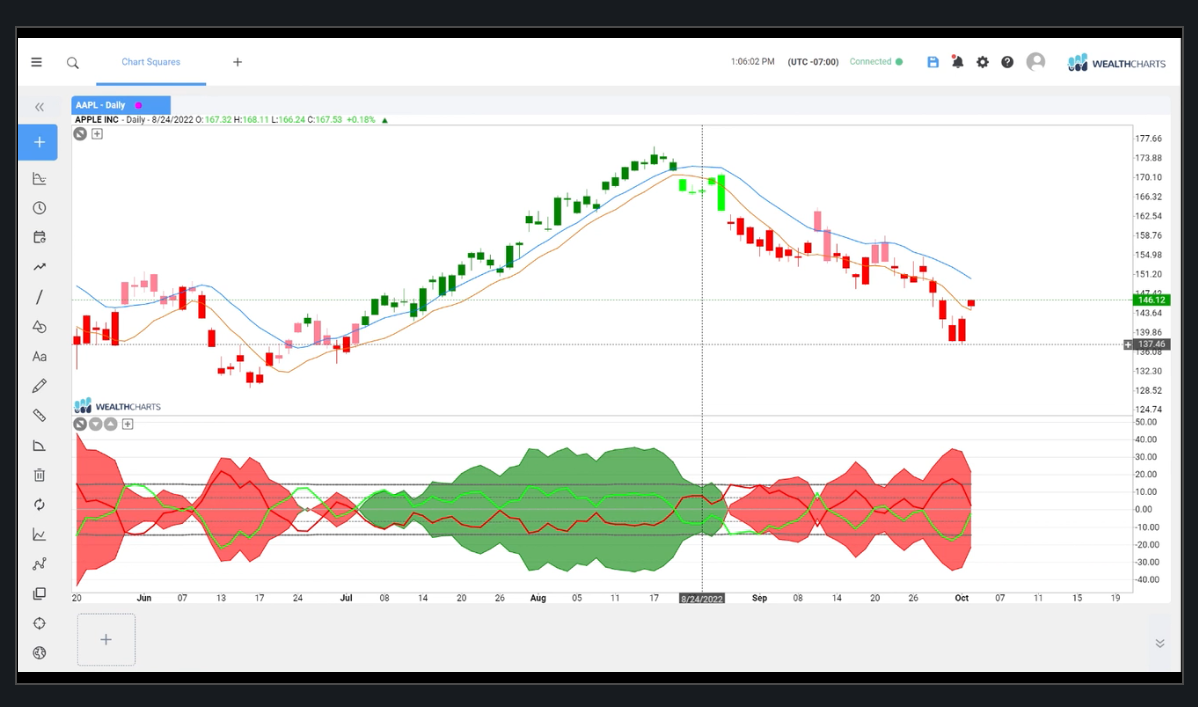Select the ruler measure tool
Screen dimensions: 1198x707
click(40, 415)
